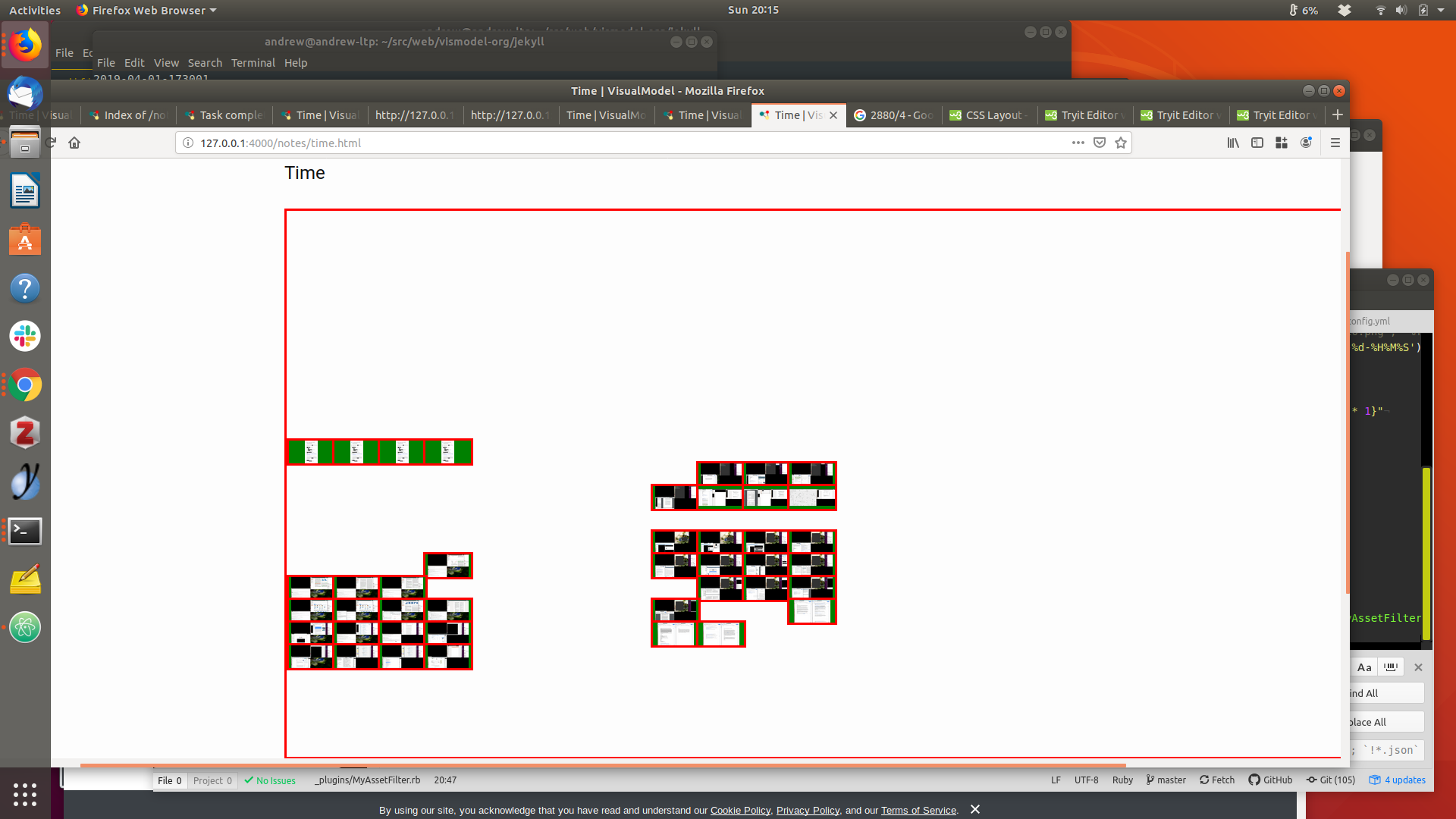Toggle whole word match option
The width and height of the screenshot is (1456, 819).
[1391, 667]
